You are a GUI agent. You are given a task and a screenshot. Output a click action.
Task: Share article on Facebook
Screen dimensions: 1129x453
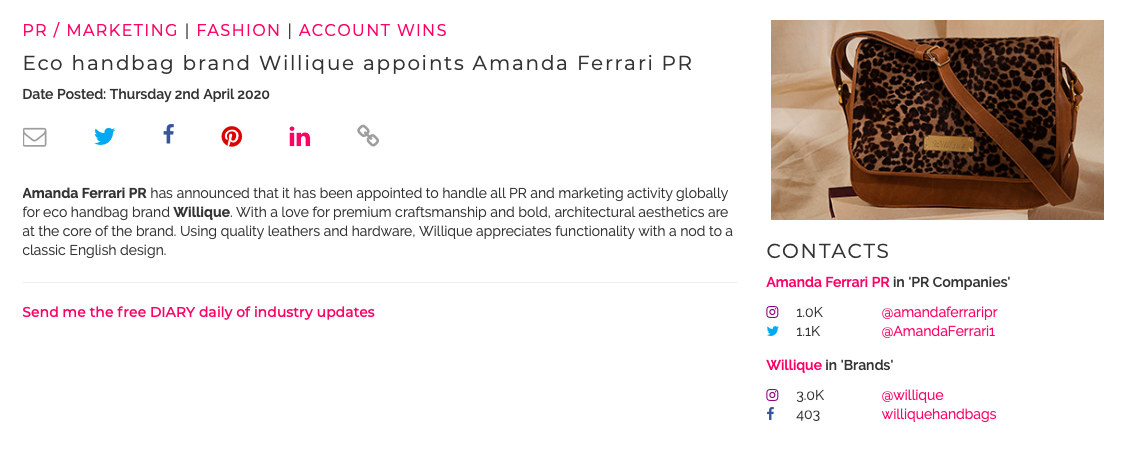tap(168, 135)
